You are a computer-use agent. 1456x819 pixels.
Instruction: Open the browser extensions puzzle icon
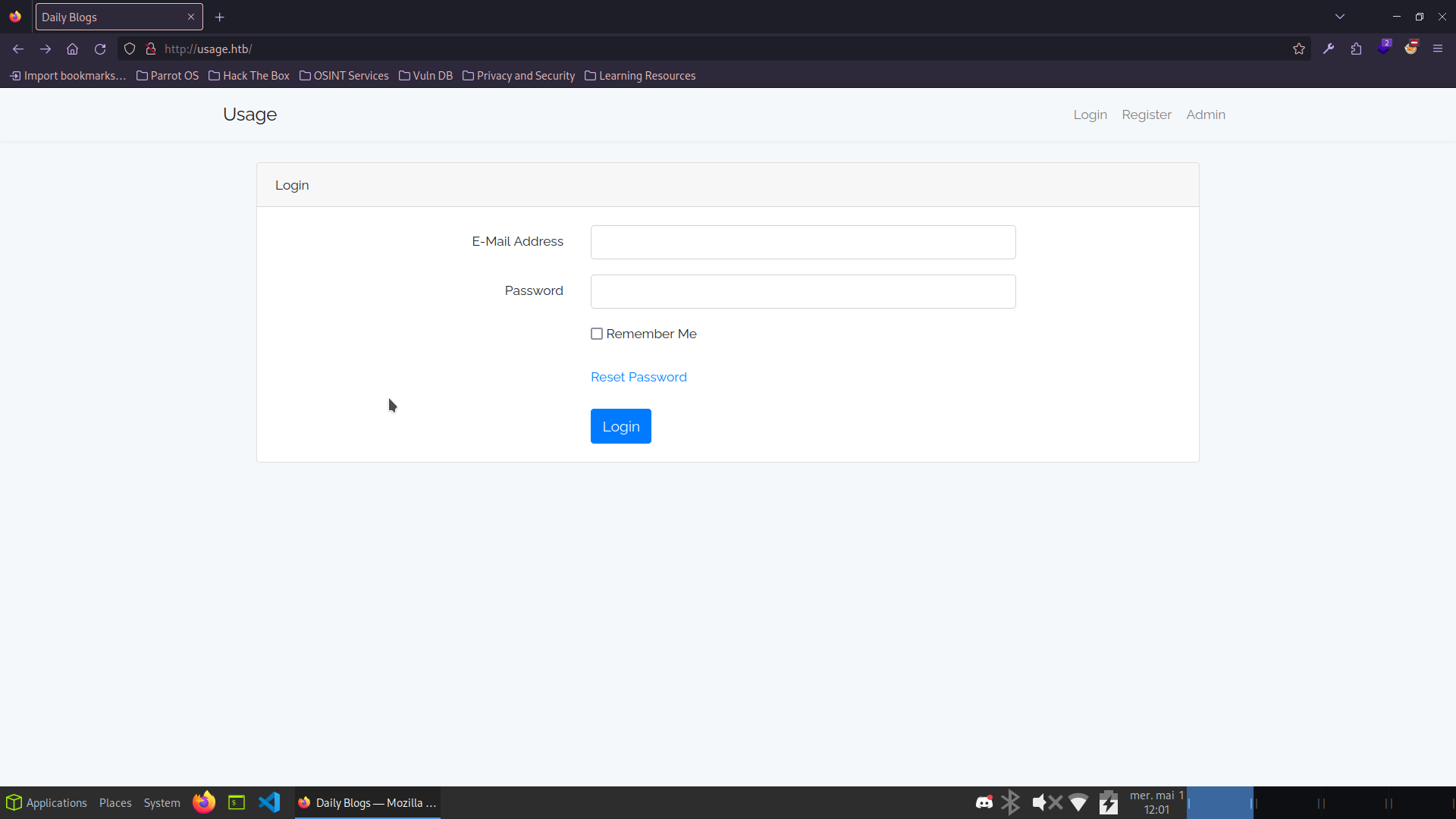1355,48
